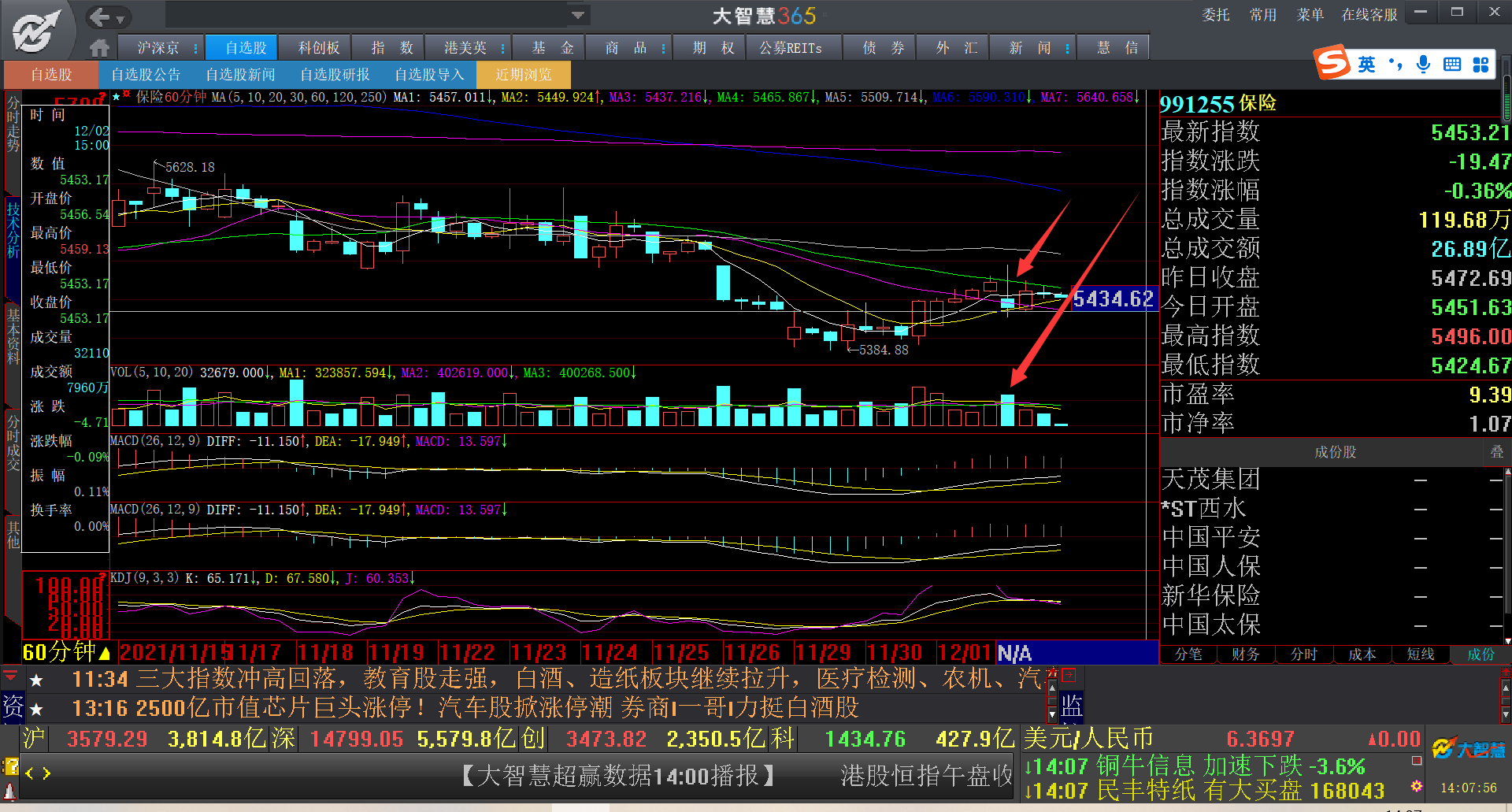Click 自选股导入 sub-tab
This screenshot has height=812, width=1512.
click(x=429, y=75)
